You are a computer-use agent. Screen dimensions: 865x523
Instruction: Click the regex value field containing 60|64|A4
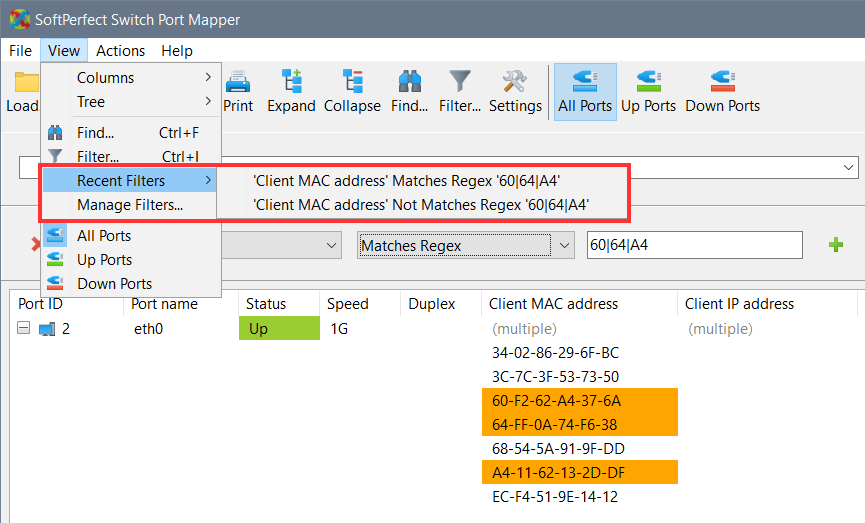coord(694,245)
